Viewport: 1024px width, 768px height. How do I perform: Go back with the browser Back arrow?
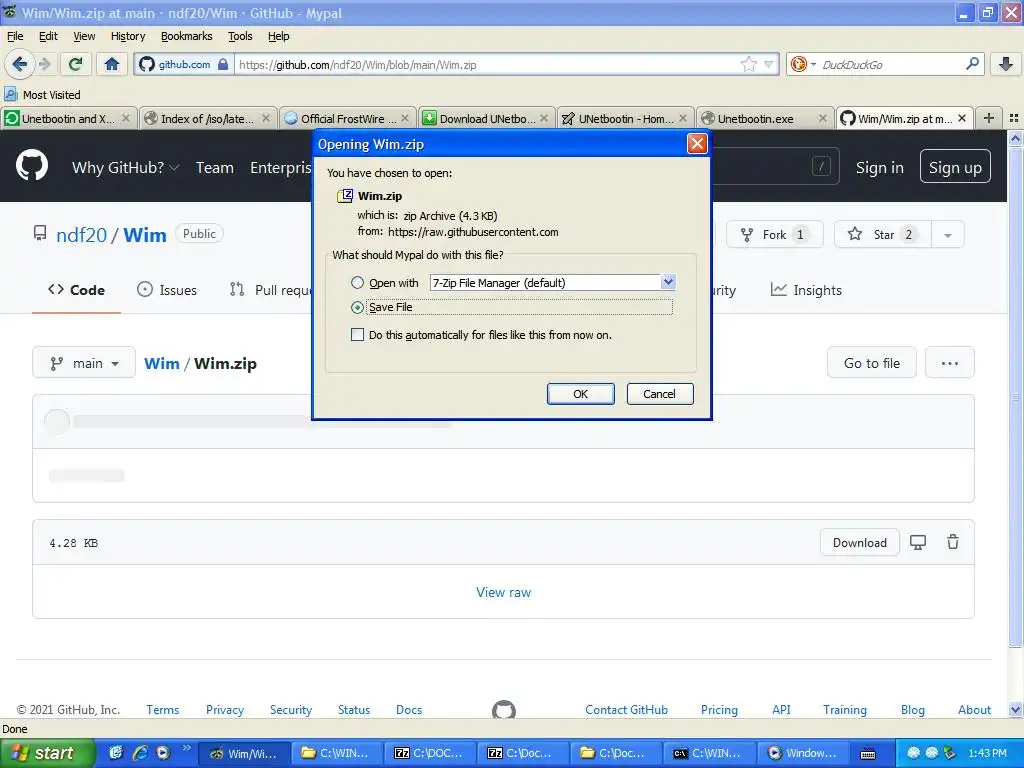coord(19,64)
